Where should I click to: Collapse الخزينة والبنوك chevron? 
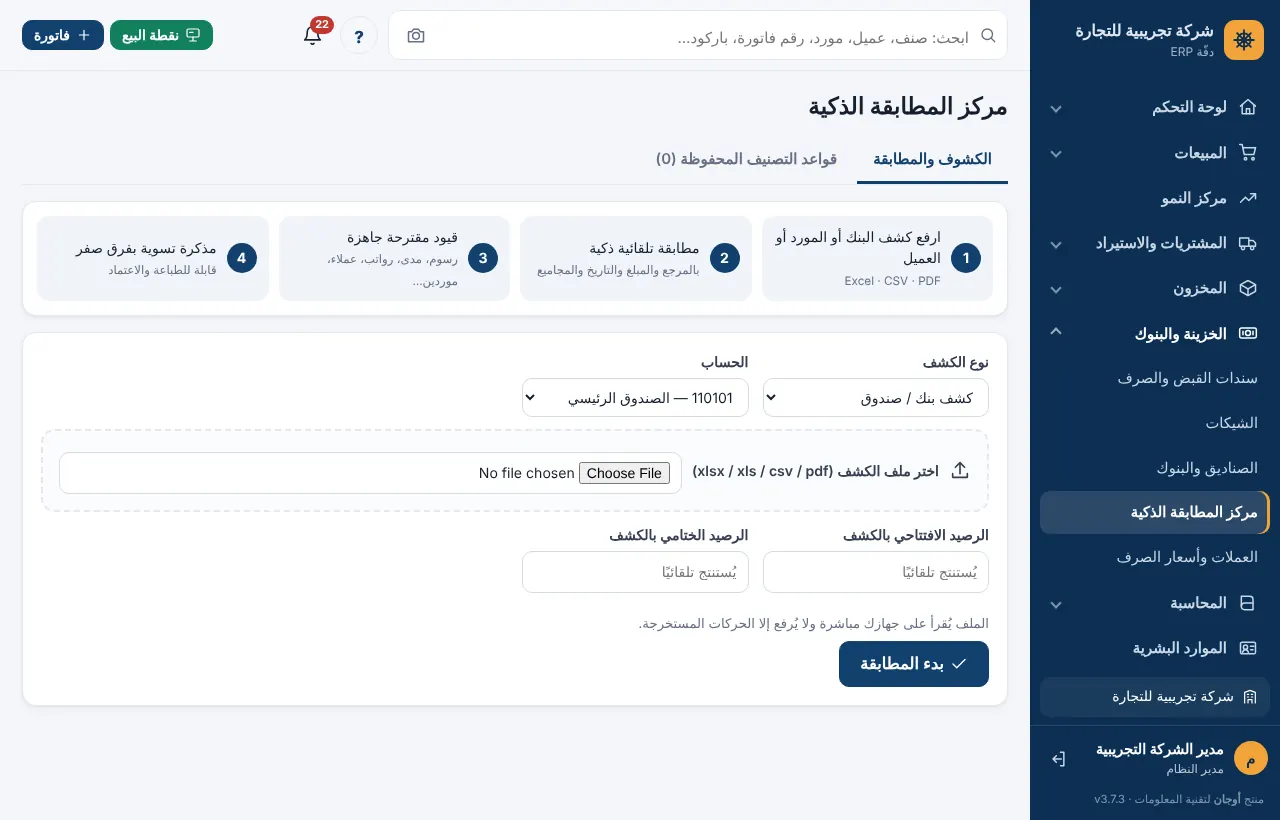coord(1056,332)
